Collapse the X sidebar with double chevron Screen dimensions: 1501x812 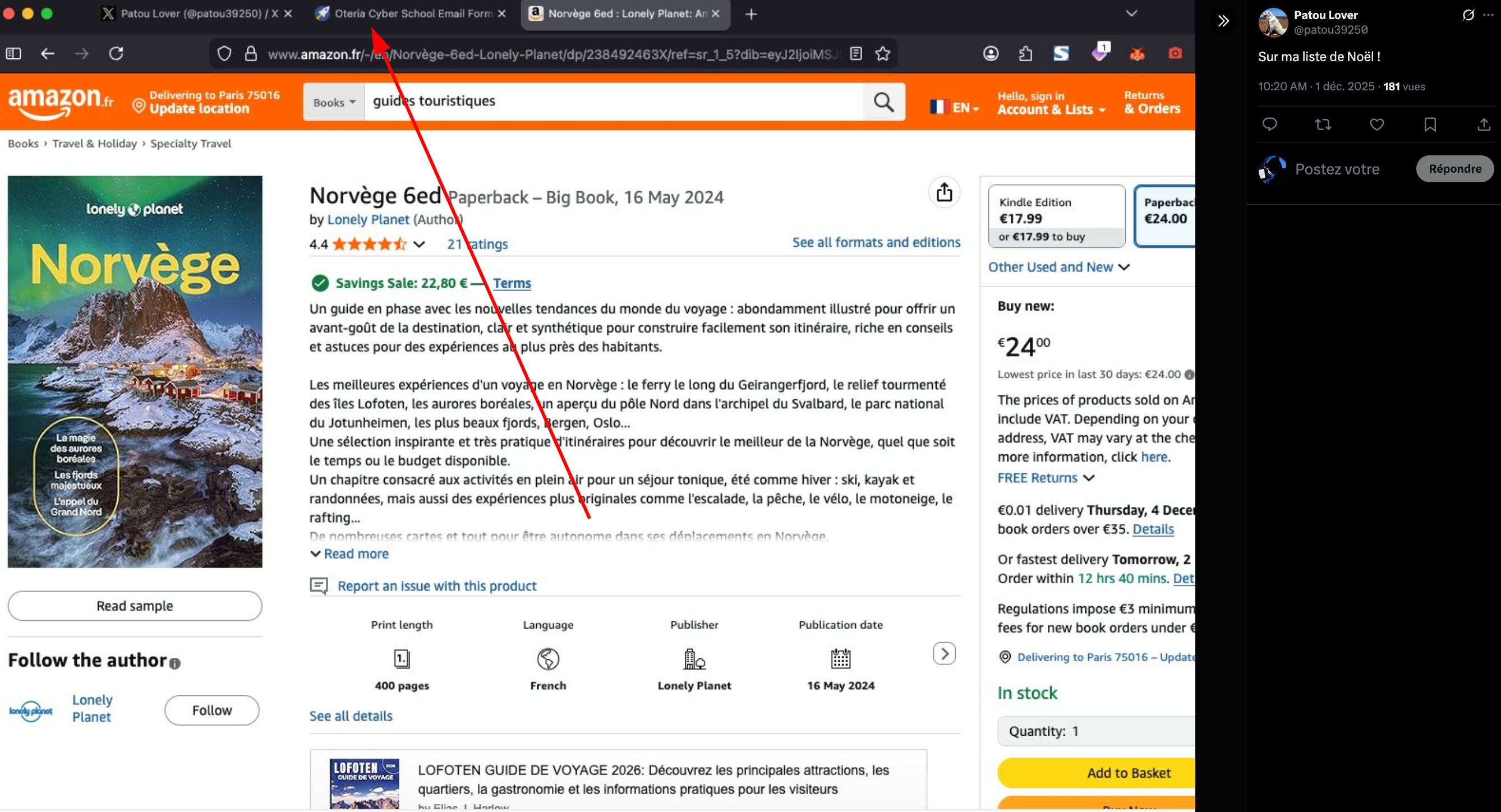click(1223, 21)
